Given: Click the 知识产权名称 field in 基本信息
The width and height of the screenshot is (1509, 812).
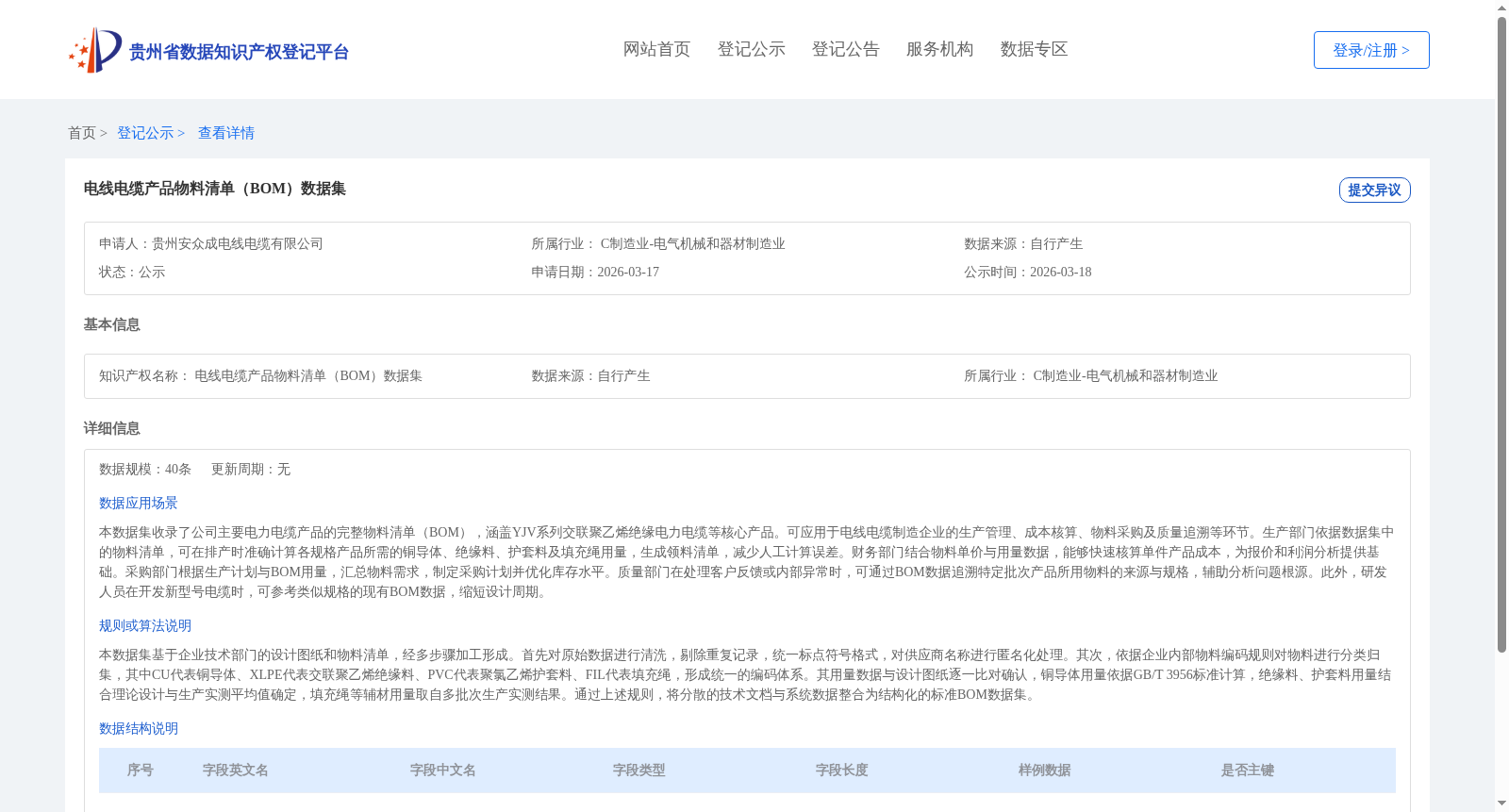Looking at the screenshot, I should coord(260,376).
